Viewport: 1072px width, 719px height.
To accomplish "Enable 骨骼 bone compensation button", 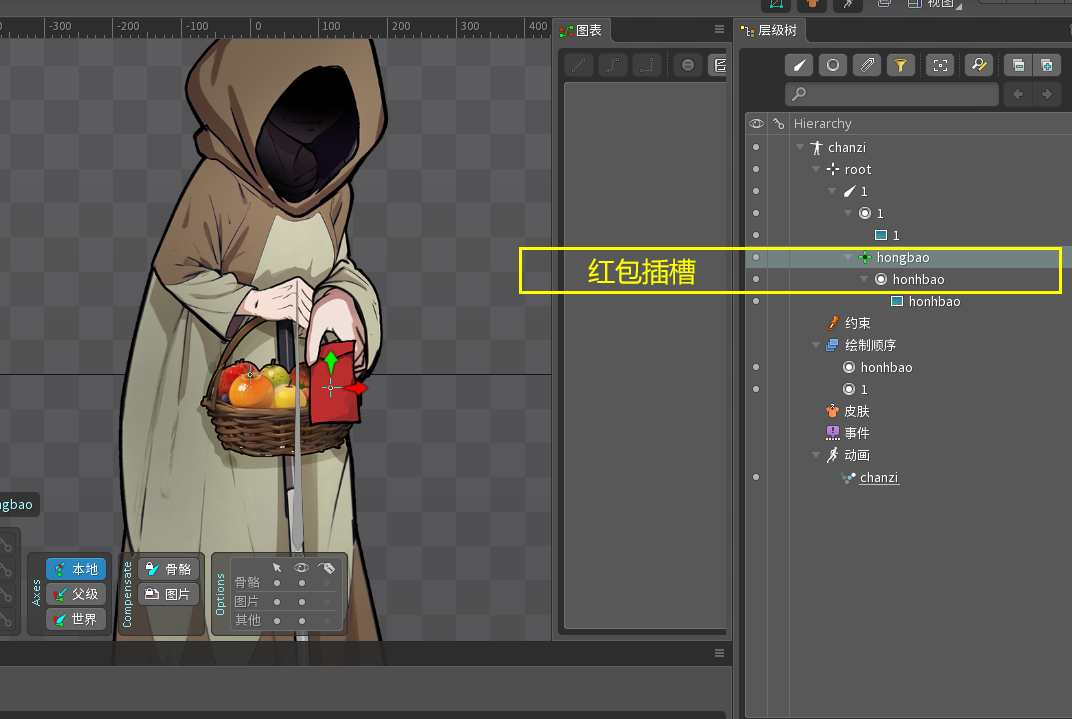I will tap(168, 569).
